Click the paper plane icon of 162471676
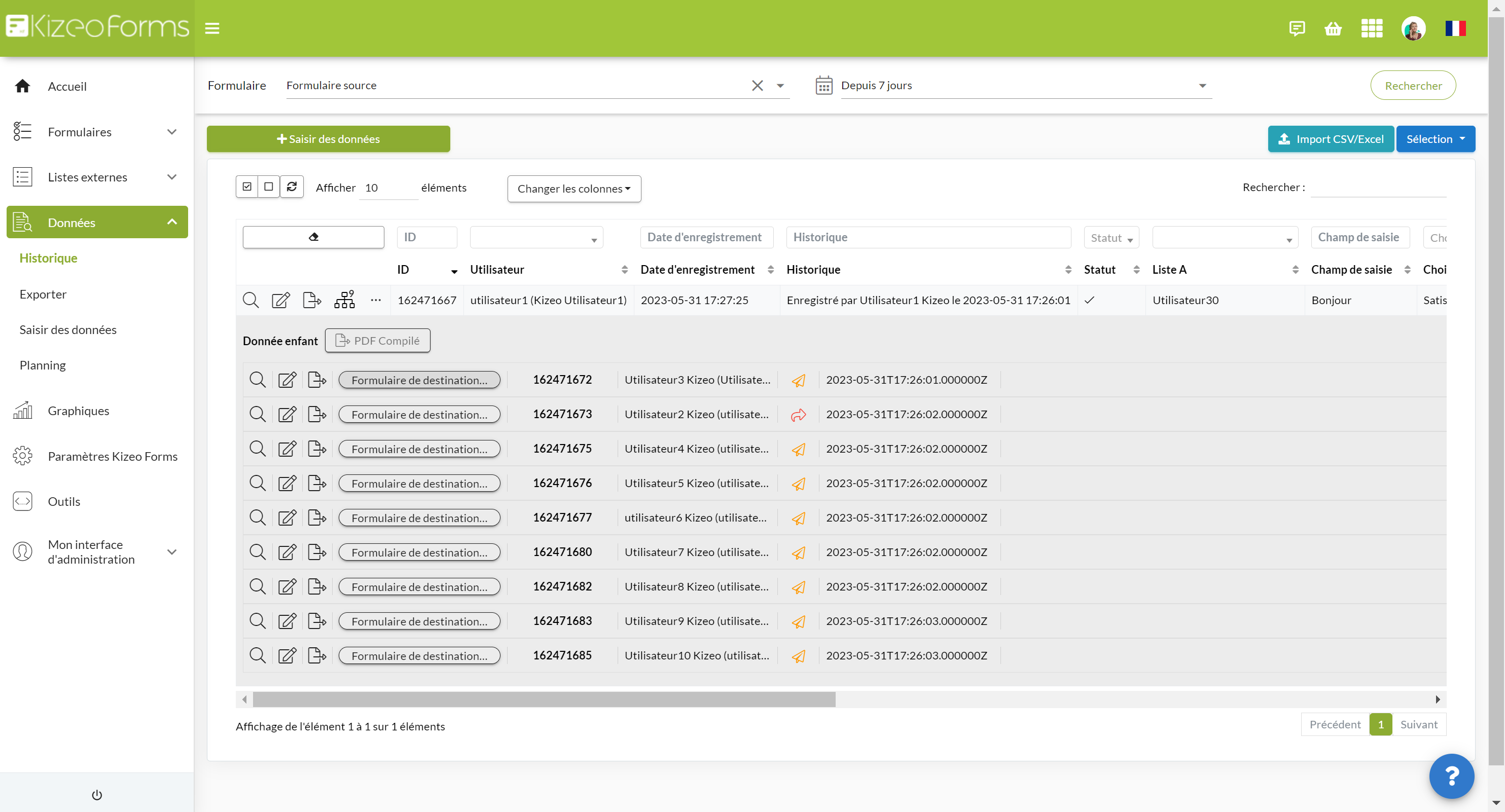The image size is (1505, 812). (798, 483)
